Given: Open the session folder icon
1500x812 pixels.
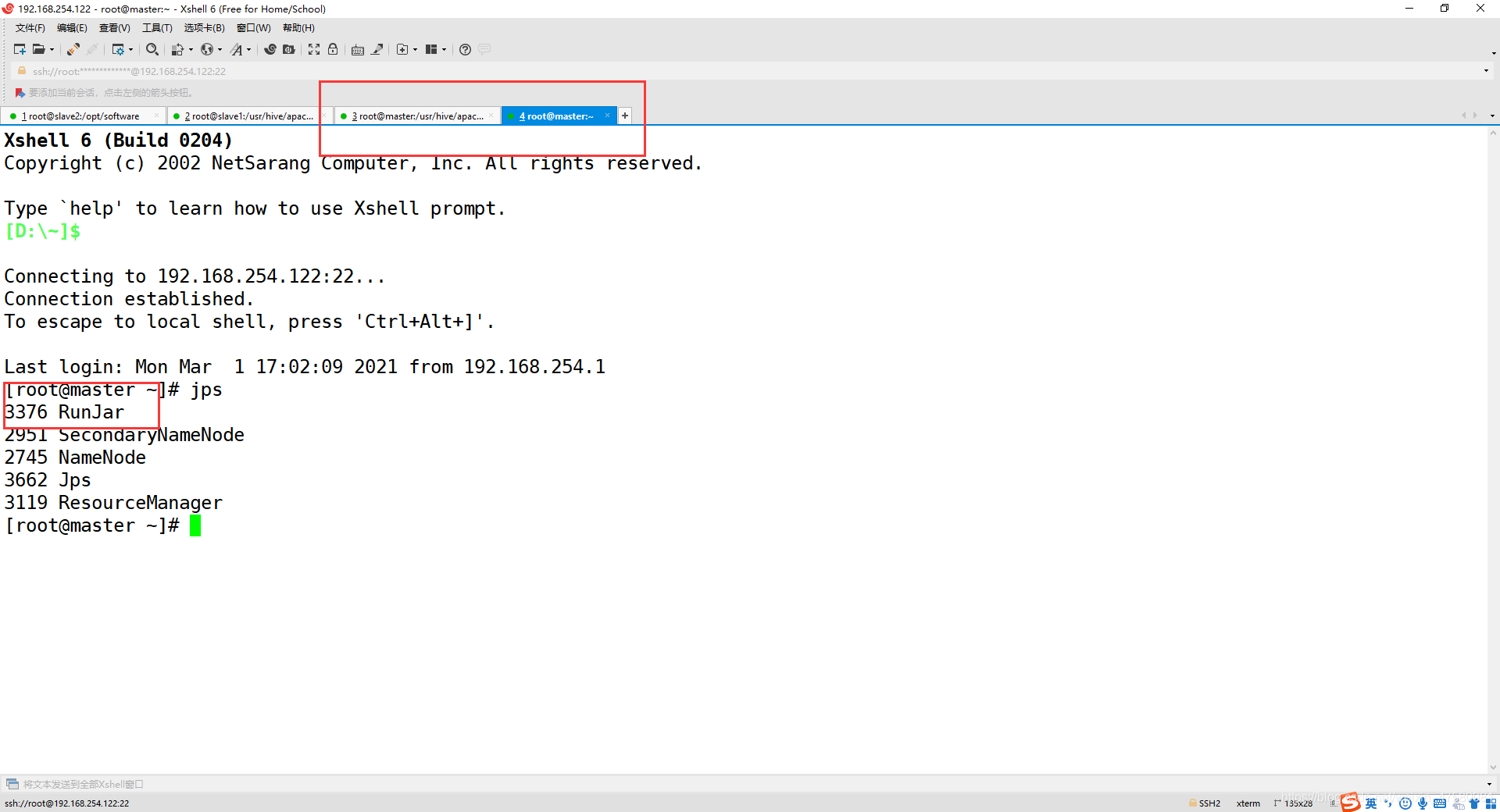Looking at the screenshot, I should (38, 49).
